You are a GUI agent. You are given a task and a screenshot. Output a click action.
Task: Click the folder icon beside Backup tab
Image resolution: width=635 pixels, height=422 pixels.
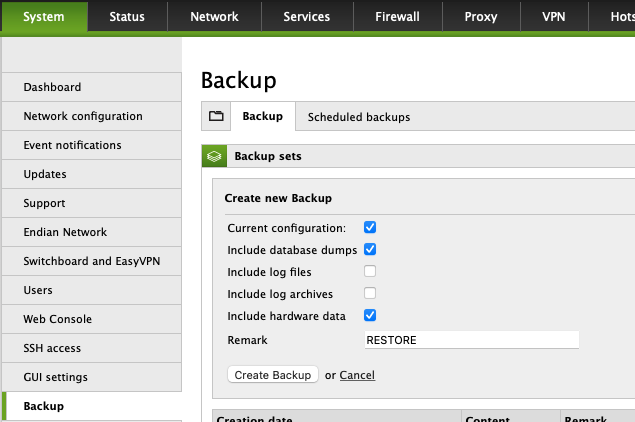[x=215, y=117]
